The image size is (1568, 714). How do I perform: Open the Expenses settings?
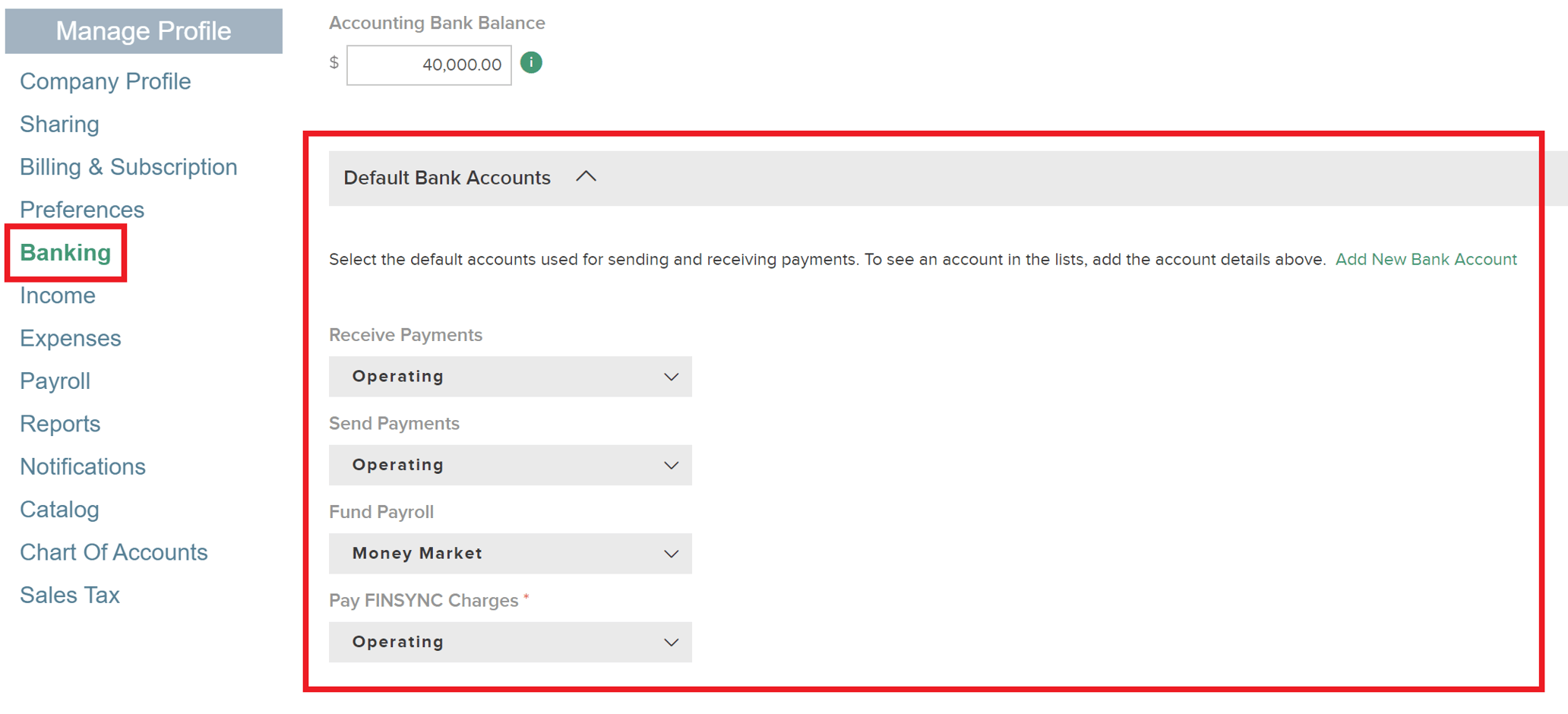point(70,338)
